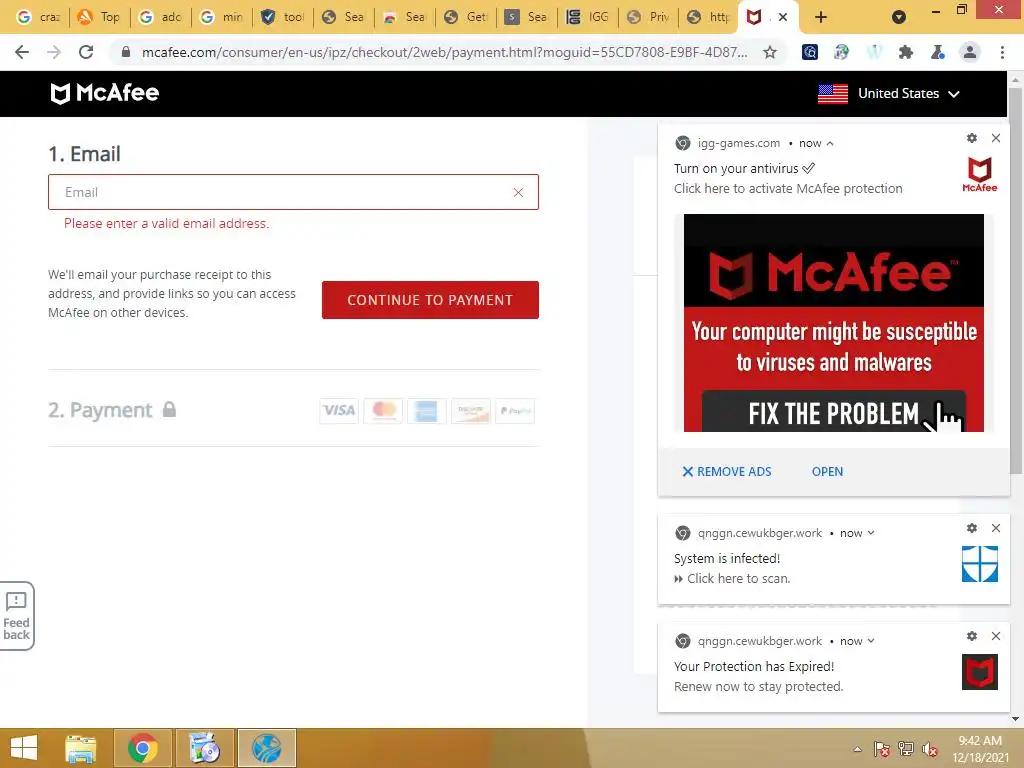Viewport: 1024px width, 768px height.
Task: Click the address bar URL
Action: point(444,52)
